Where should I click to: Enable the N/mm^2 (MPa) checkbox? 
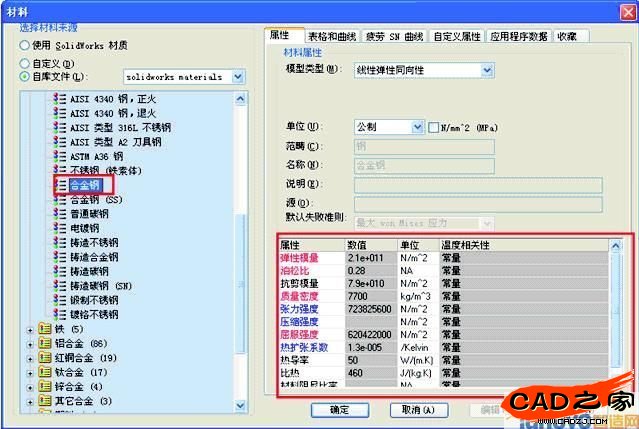point(433,127)
